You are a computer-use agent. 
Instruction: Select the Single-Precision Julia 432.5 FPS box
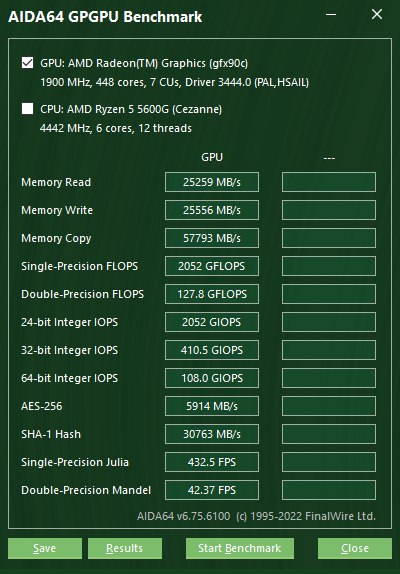pyautogui.click(x=212, y=462)
